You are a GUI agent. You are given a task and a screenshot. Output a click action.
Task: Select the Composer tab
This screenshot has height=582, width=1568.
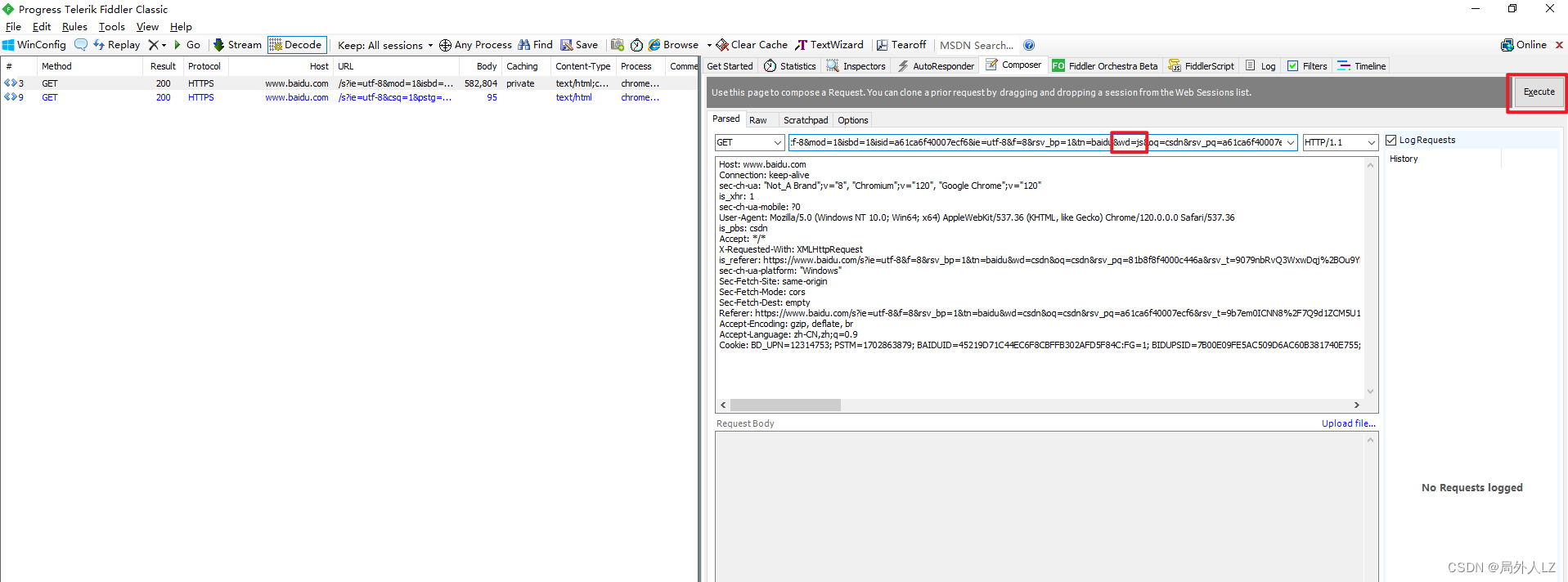(x=1014, y=65)
